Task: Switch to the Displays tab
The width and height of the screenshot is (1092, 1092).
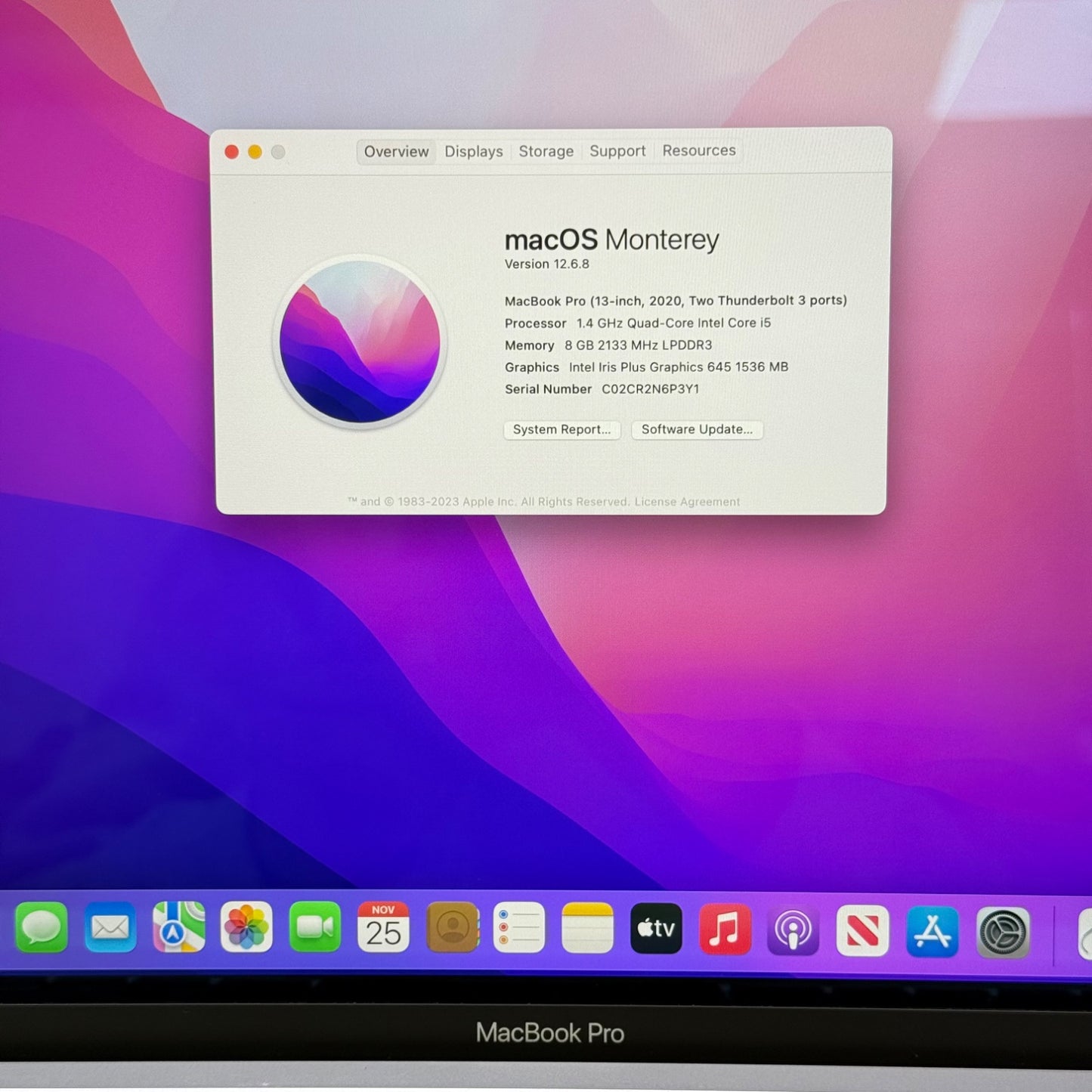Action: pos(473,152)
